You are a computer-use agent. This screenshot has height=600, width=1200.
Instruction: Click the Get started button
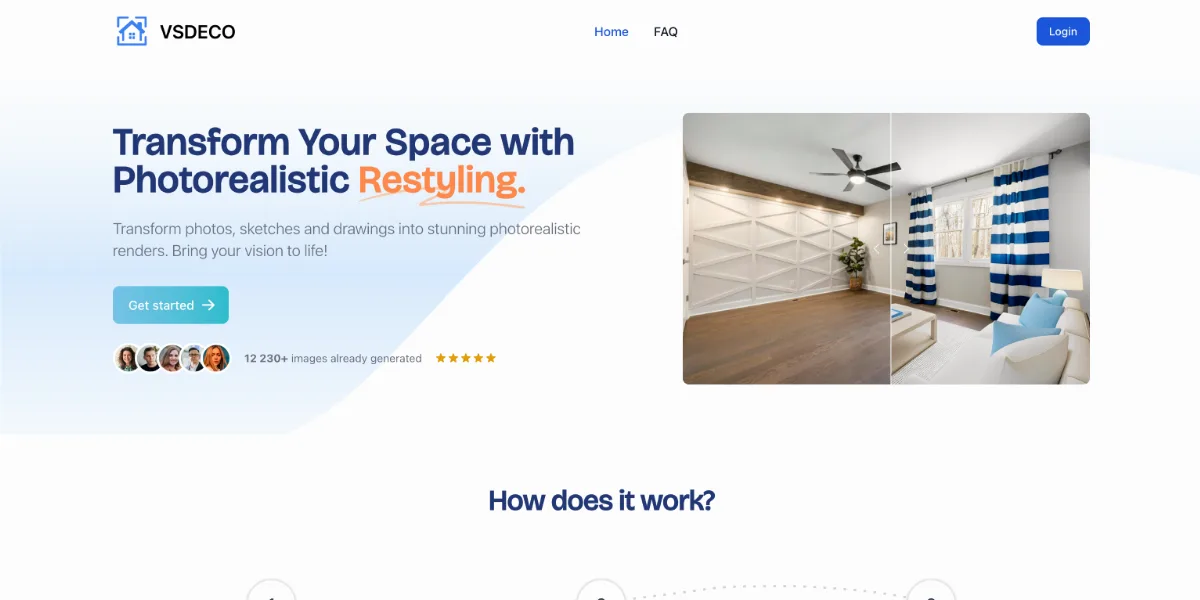171,305
